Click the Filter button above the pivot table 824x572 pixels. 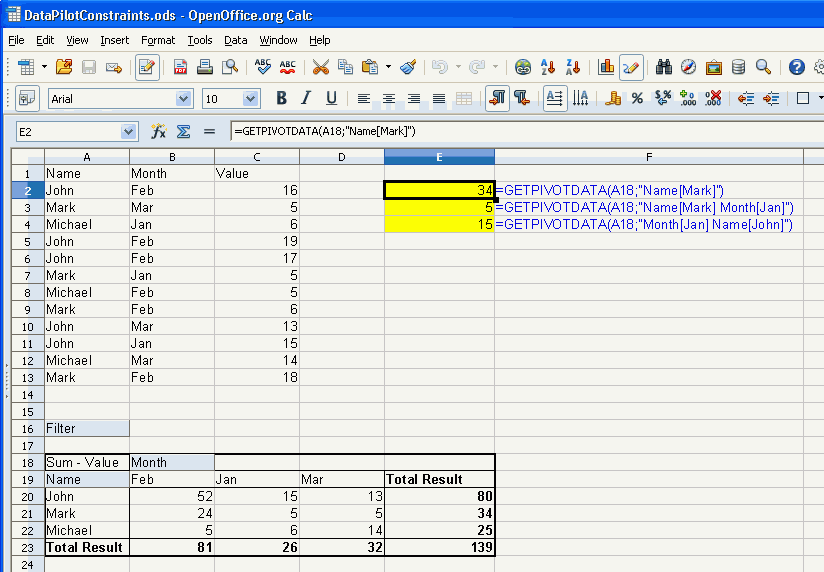click(x=87, y=428)
